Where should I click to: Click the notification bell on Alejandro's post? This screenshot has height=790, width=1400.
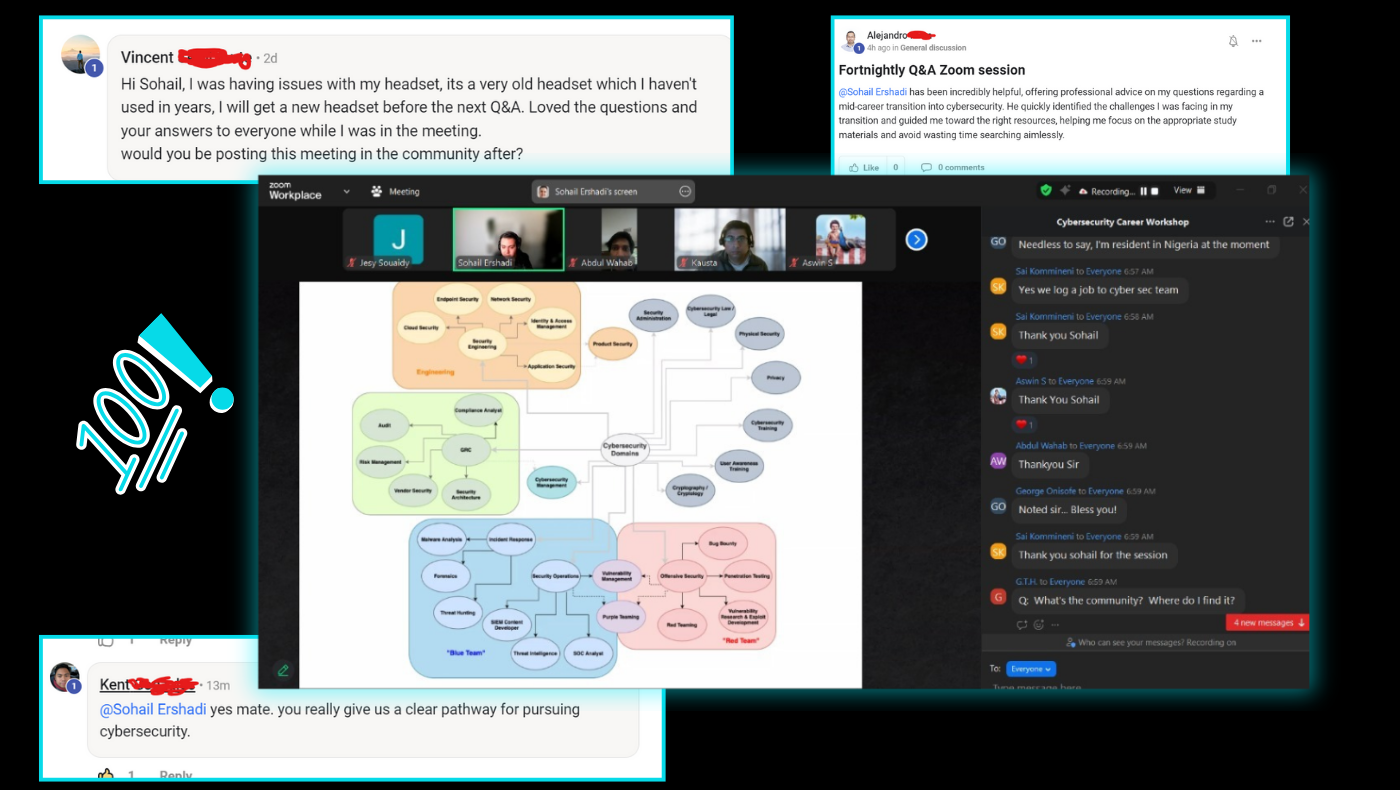(1233, 41)
